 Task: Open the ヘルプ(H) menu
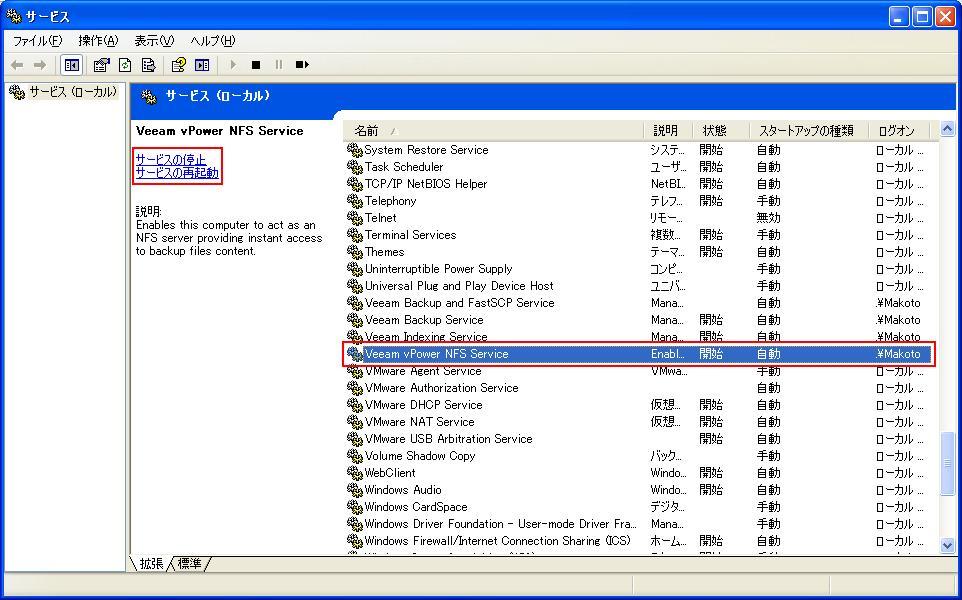(x=212, y=41)
